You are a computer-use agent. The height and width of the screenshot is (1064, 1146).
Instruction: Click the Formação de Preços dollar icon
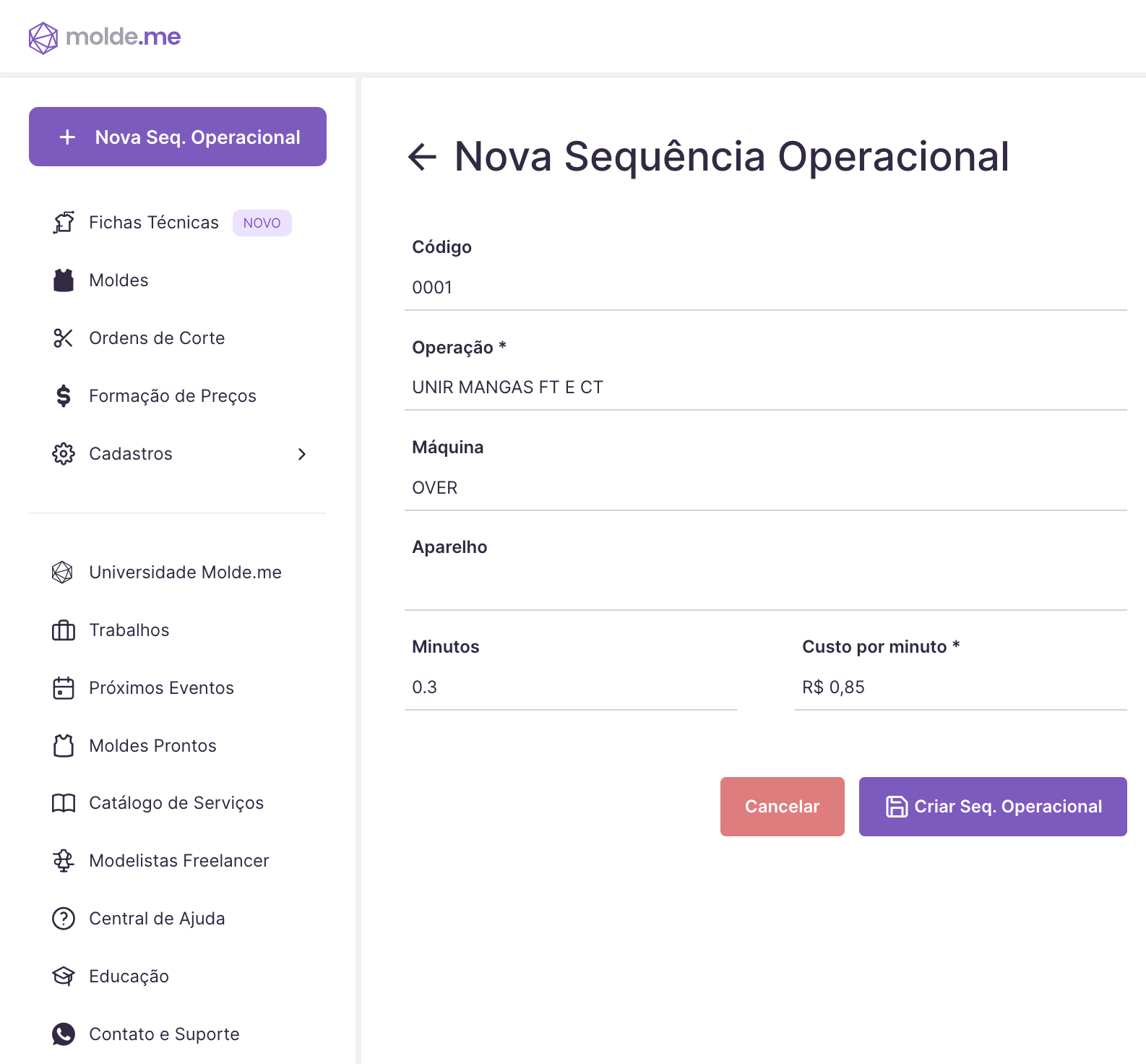[x=64, y=396]
